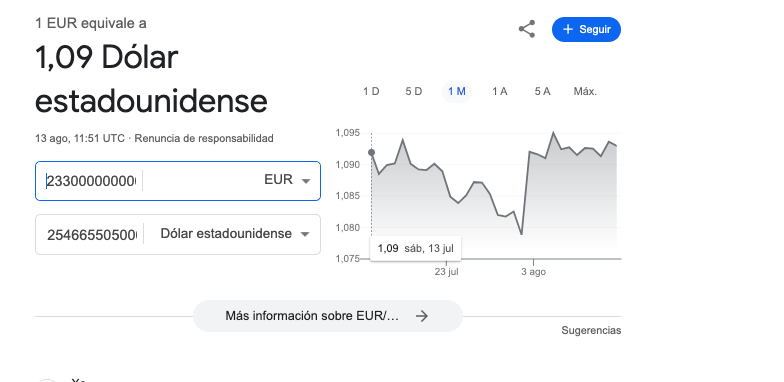The image size is (784, 382).
Task: Open Más información sobre EUR/… button
Action: tap(328, 316)
